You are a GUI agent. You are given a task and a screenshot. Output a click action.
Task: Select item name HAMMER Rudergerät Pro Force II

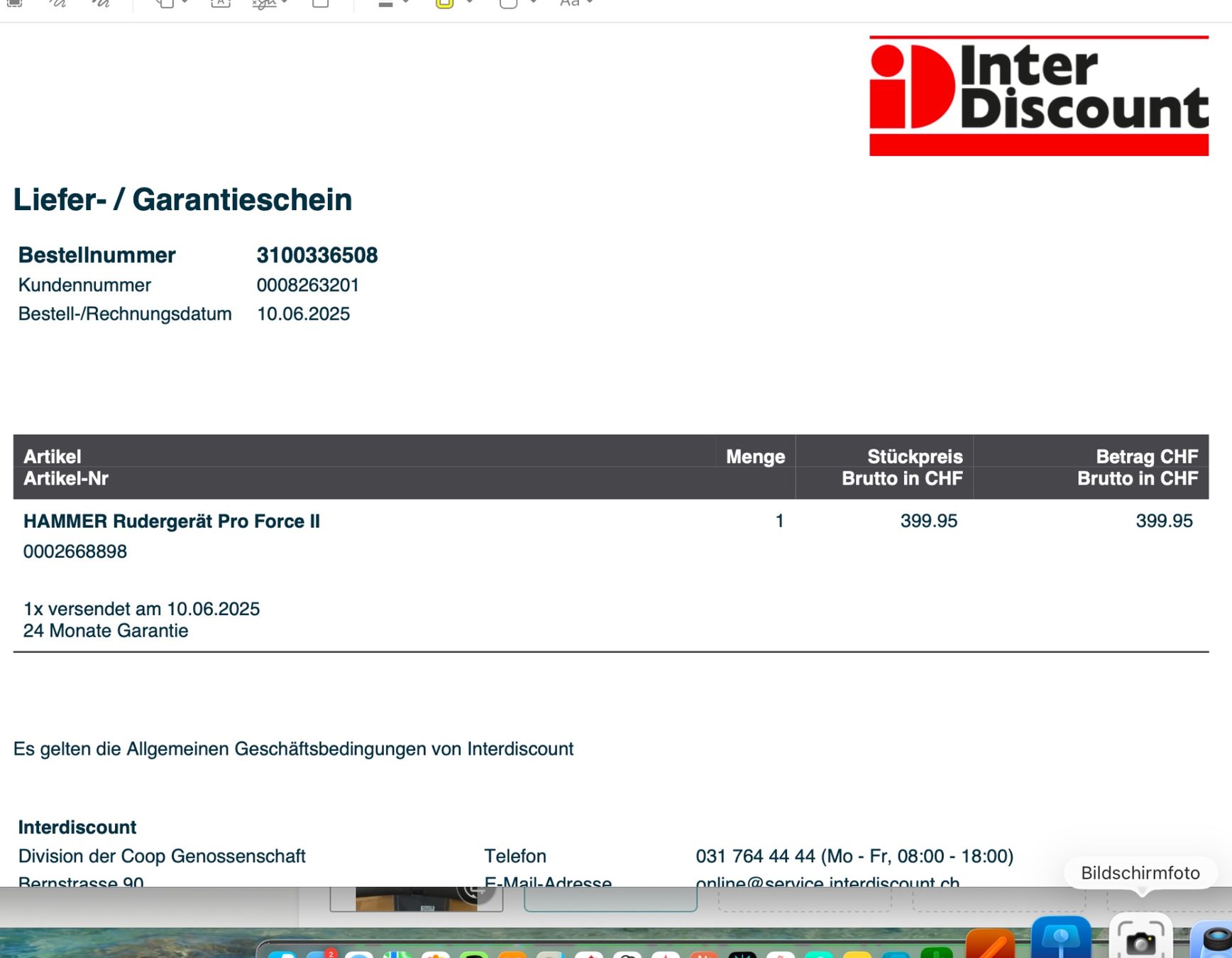[x=172, y=521]
